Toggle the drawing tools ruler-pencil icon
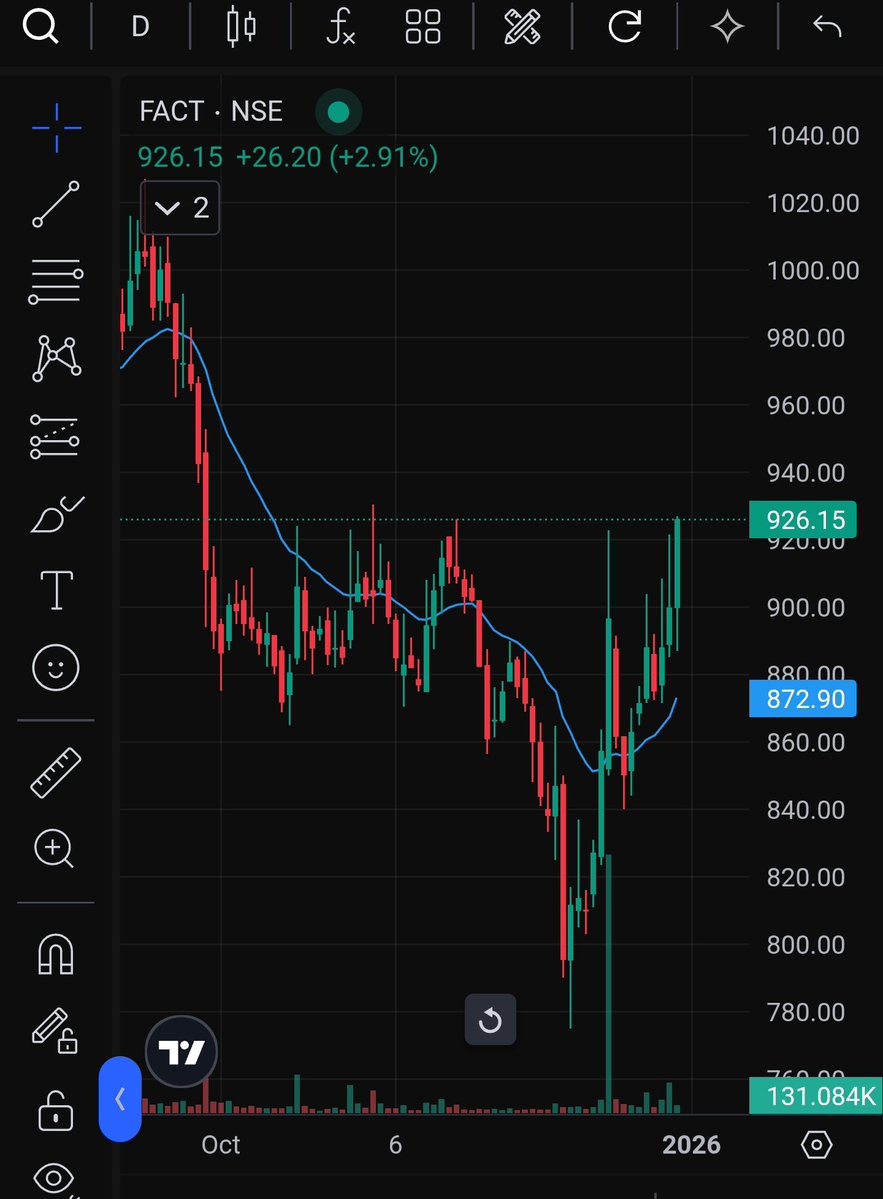Viewport: 883px width, 1199px height. click(523, 27)
